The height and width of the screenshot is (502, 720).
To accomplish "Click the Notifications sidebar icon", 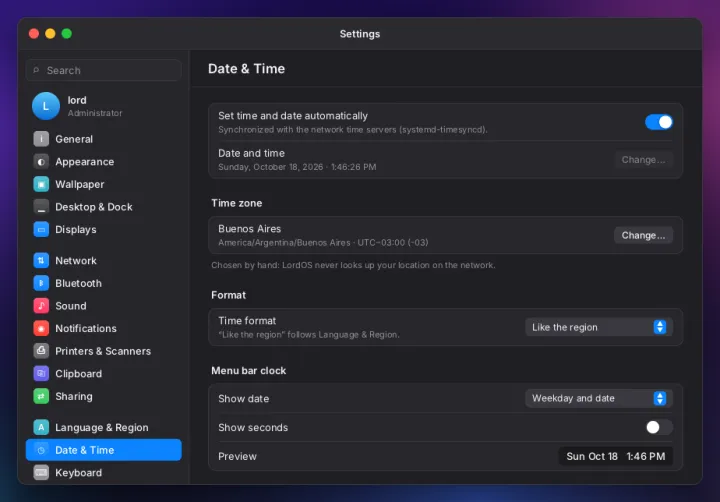I will tap(41, 328).
